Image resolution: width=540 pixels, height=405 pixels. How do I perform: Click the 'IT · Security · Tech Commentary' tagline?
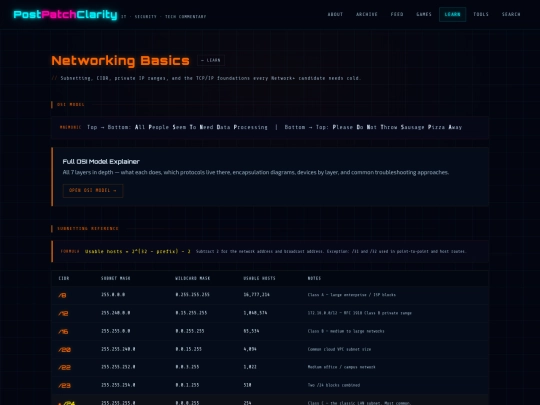click(163, 17)
